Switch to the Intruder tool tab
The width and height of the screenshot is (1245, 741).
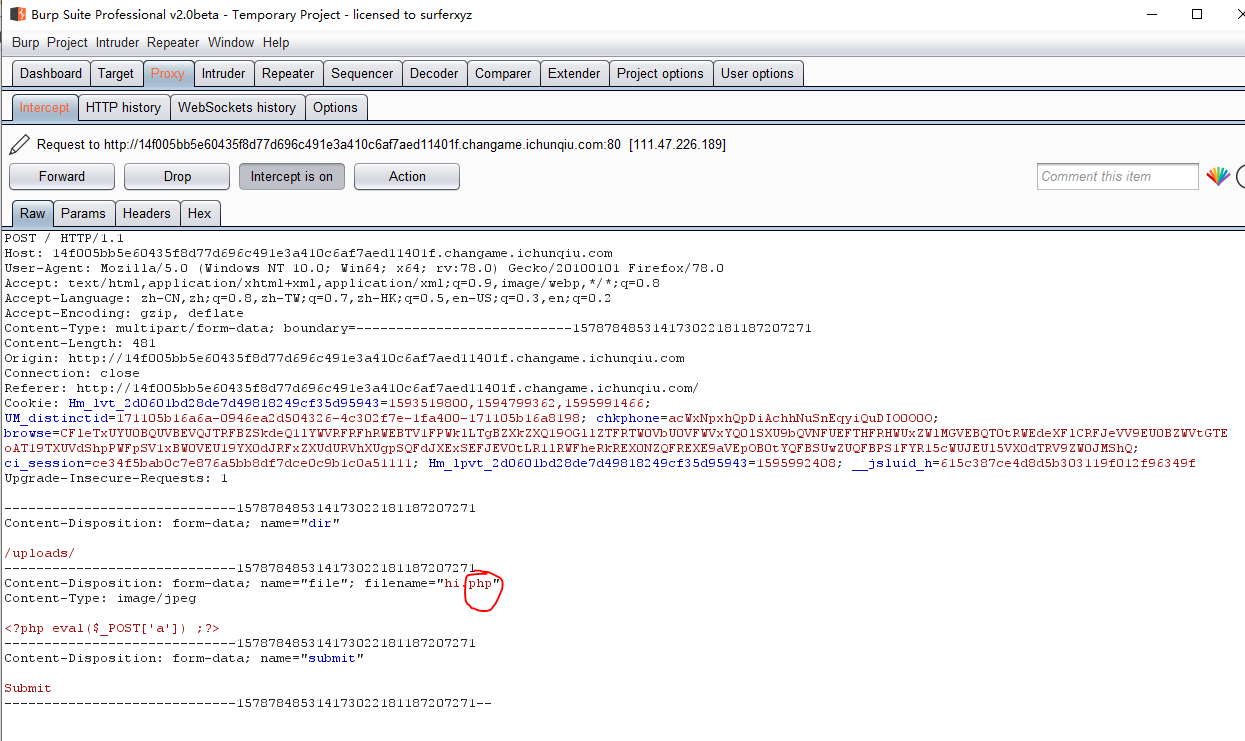point(223,74)
